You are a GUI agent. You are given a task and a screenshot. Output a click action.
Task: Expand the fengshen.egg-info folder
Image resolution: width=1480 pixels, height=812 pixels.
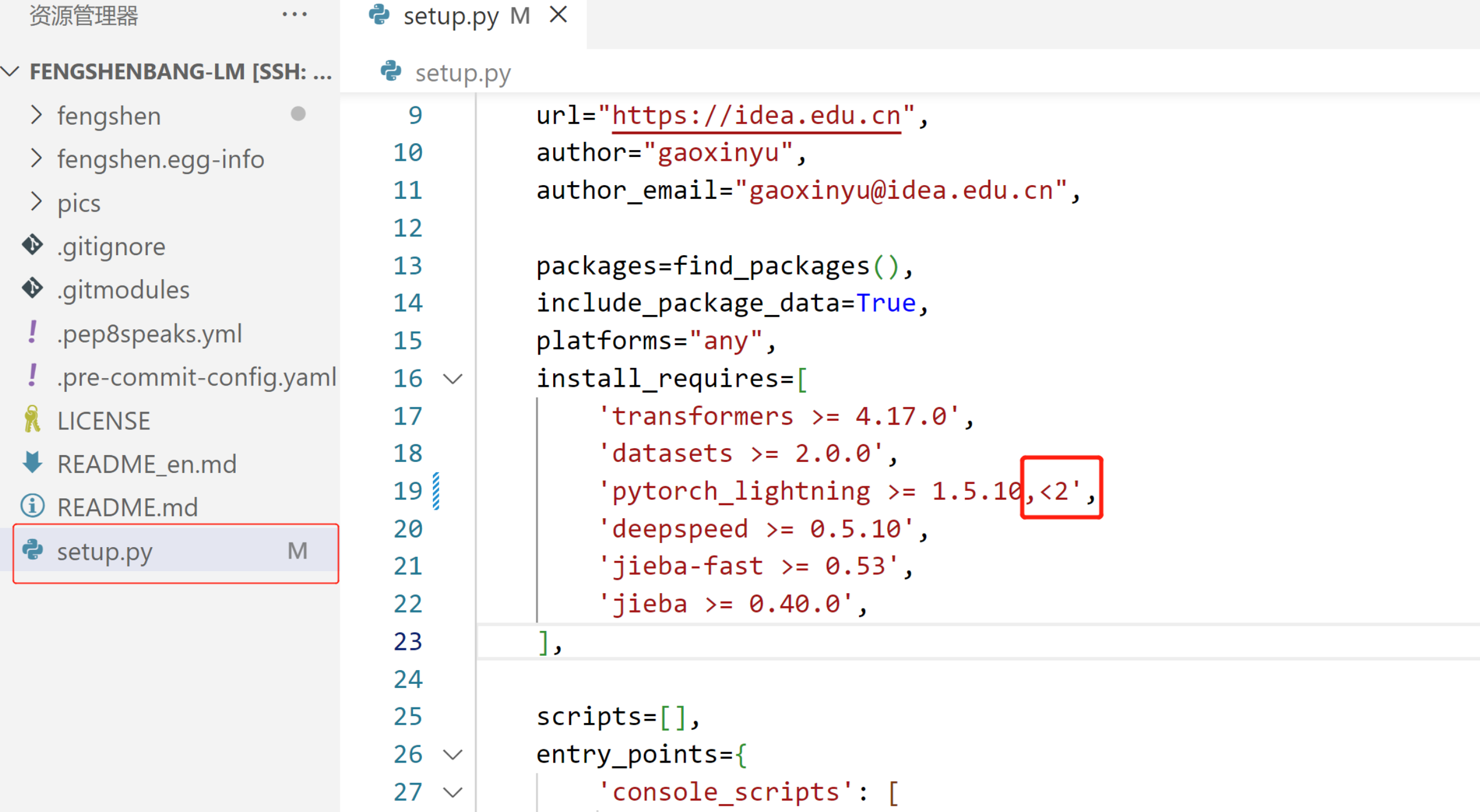click(36, 158)
